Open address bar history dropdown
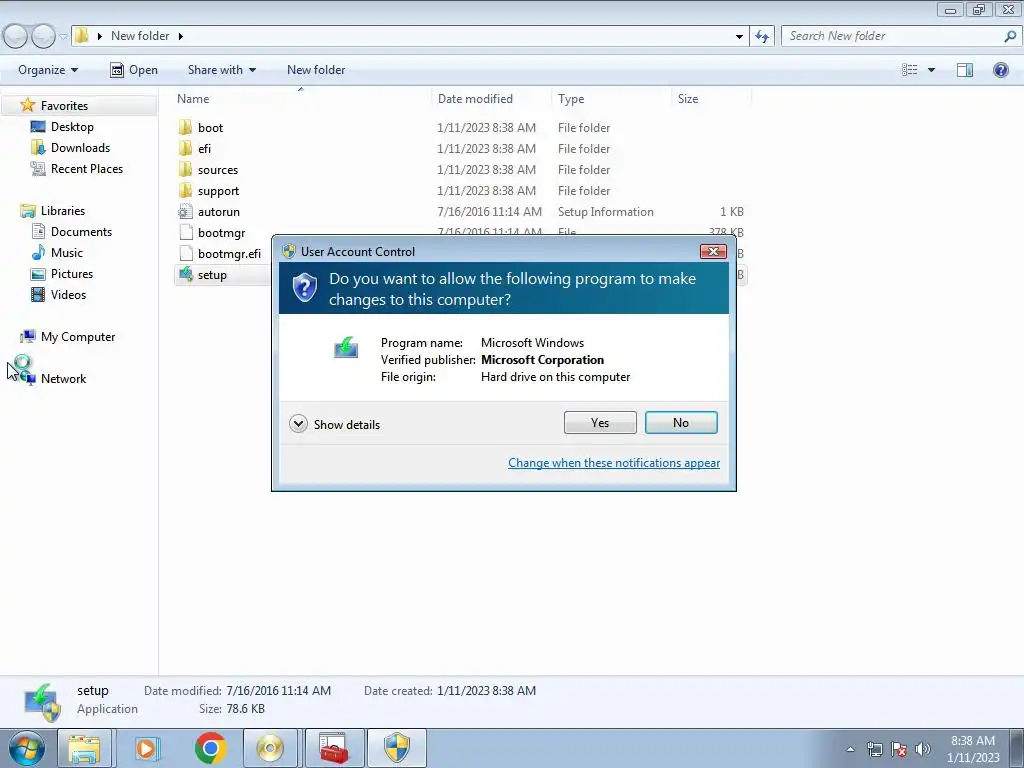Screen dimensions: 1024x768 coord(739,36)
